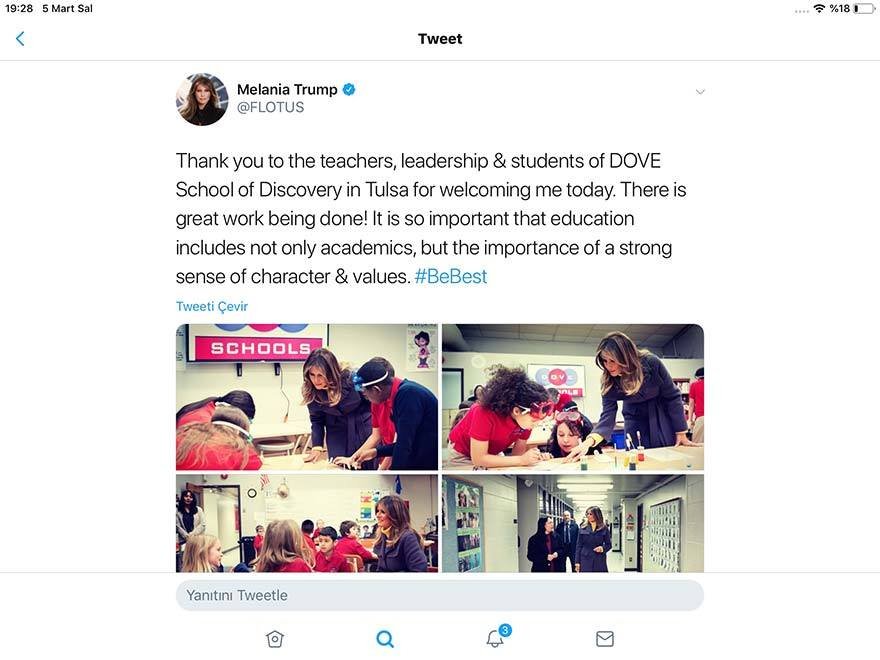Open the classroom children photo
The width and height of the screenshot is (880, 660).
(306, 523)
